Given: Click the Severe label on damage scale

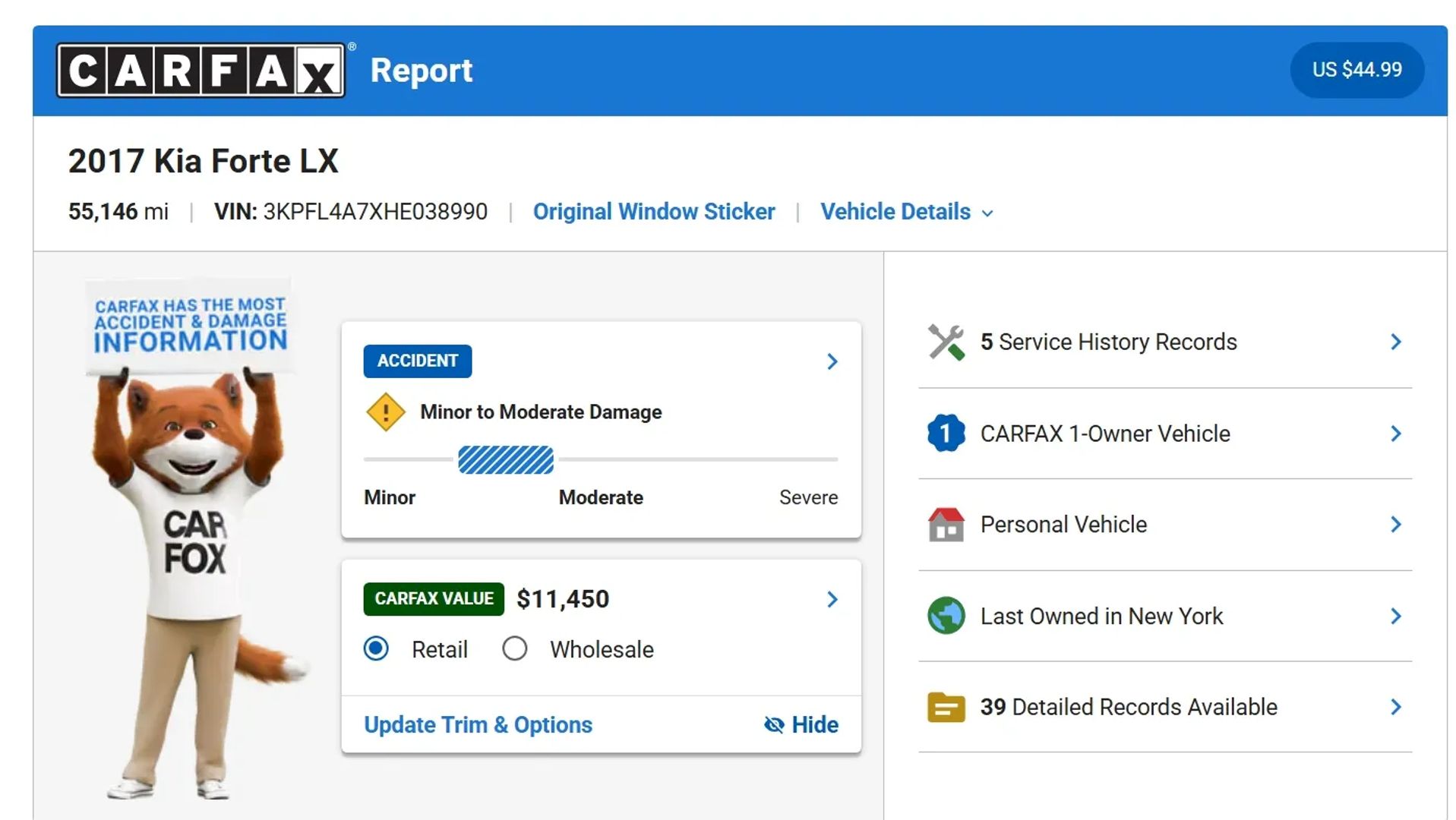Looking at the screenshot, I should 809,498.
